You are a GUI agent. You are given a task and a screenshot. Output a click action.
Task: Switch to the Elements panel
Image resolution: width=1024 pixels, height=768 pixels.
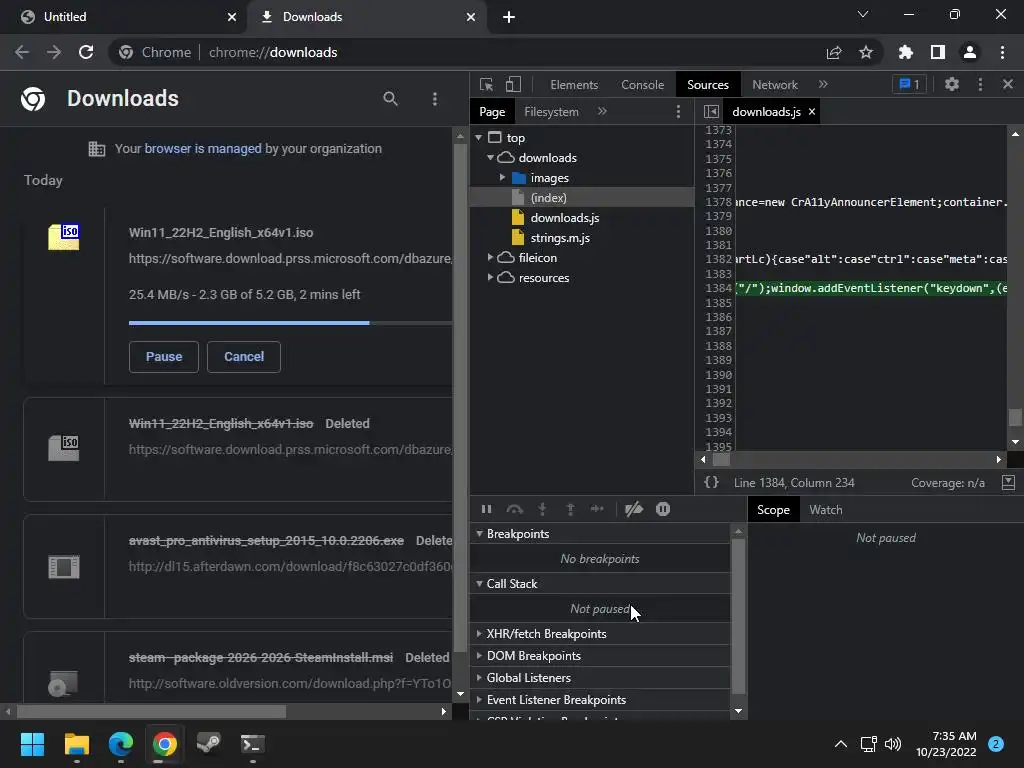tap(573, 85)
